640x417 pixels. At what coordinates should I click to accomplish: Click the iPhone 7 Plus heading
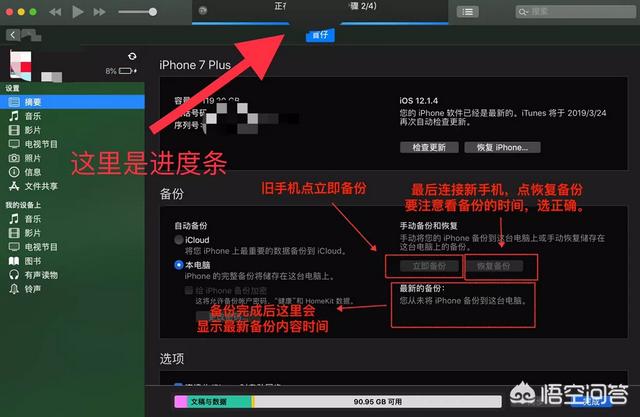(x=195, y=65)
